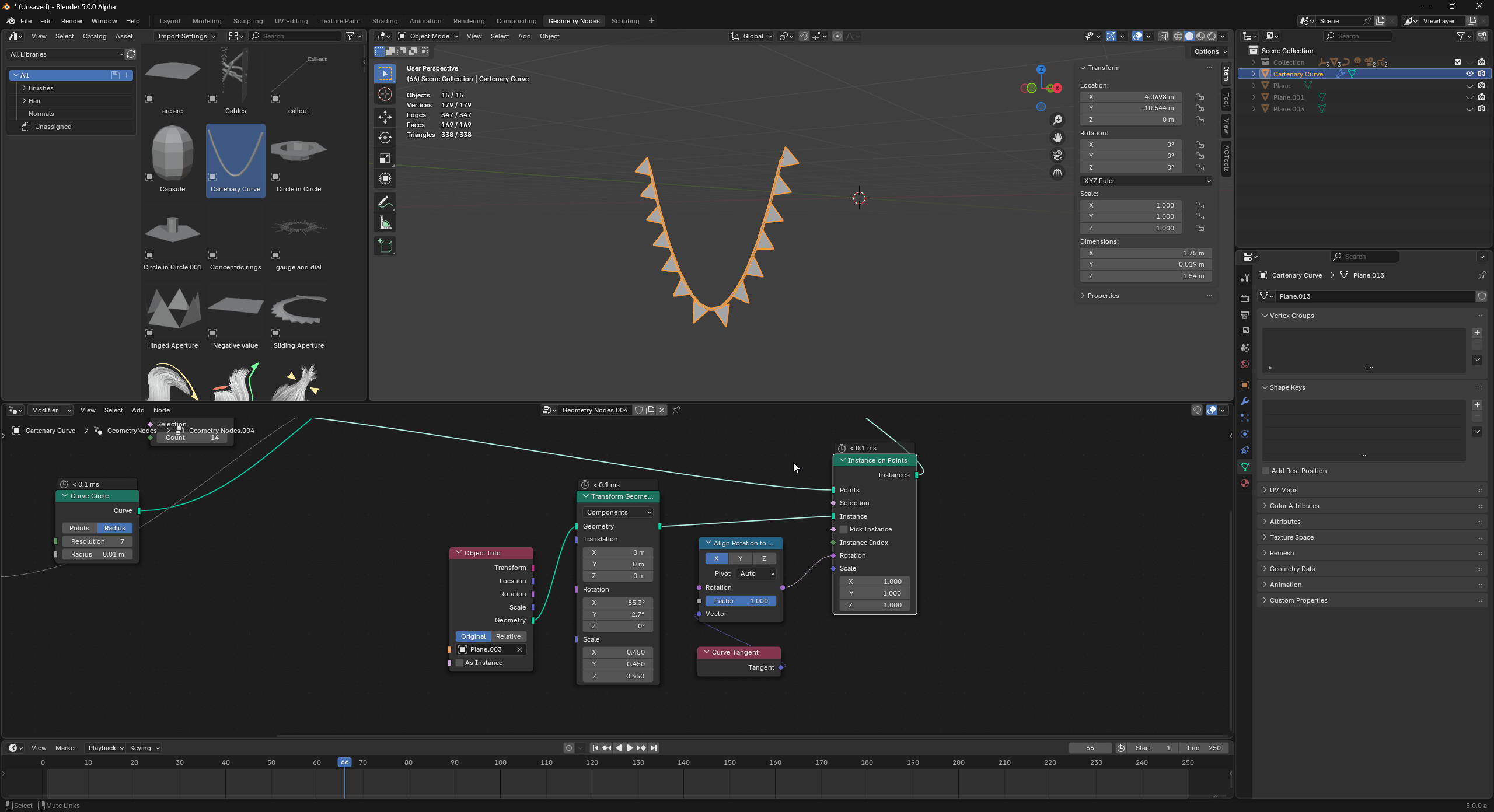Select the Annotate pencil tool
Screen dimensions: 1494x812
[x=385, y=202]
